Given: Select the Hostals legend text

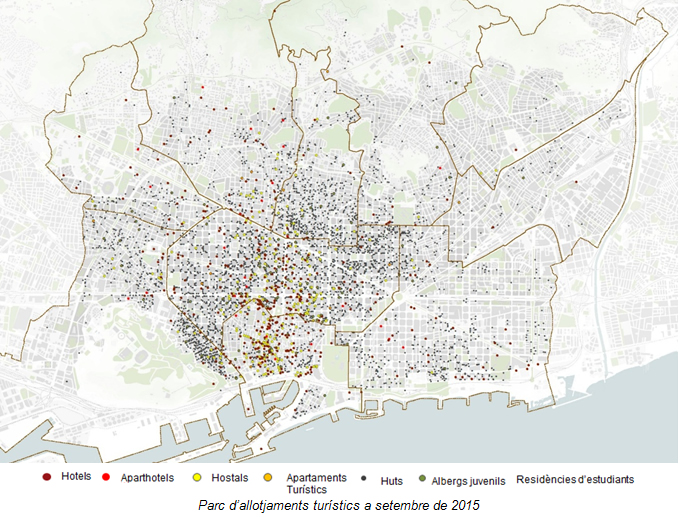Looking at the screenshot, I should click(x=229, y=479).
